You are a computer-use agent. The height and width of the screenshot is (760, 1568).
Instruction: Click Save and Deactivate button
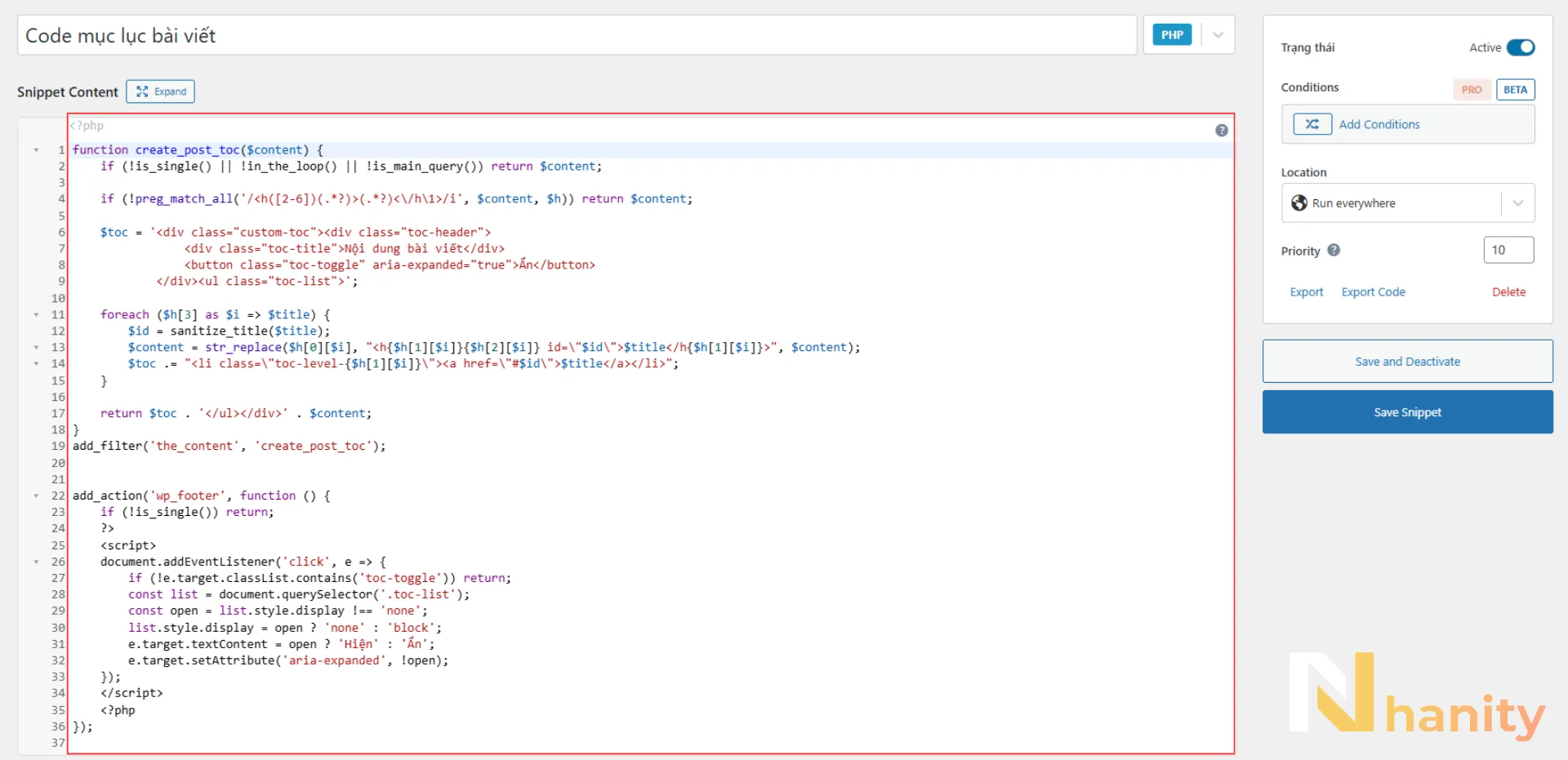point(1407,361)
